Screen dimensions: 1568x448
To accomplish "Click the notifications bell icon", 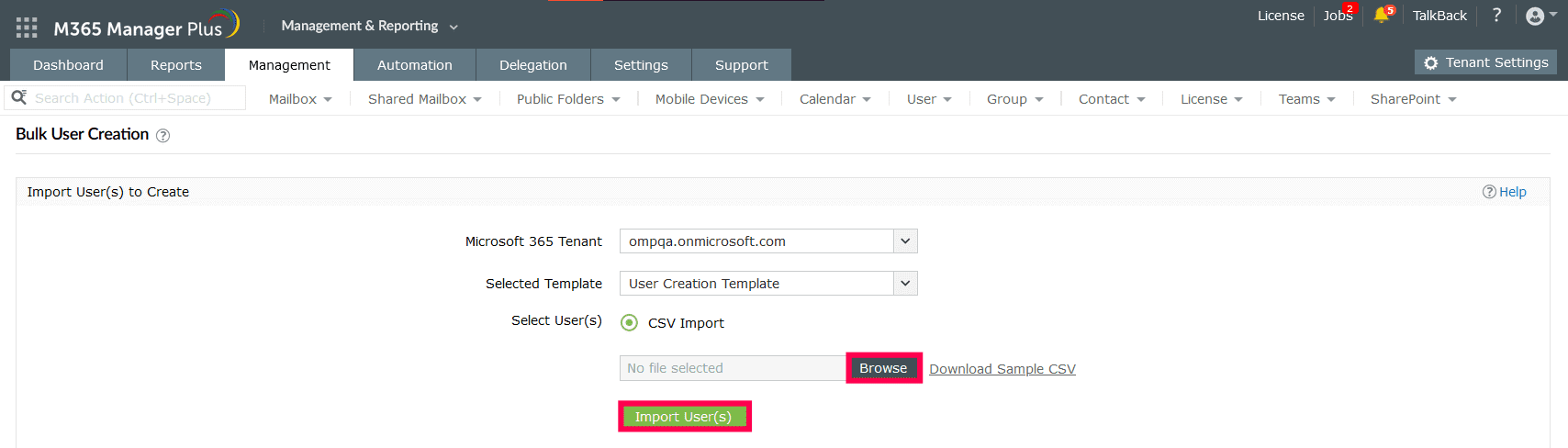I will 1382,16.
